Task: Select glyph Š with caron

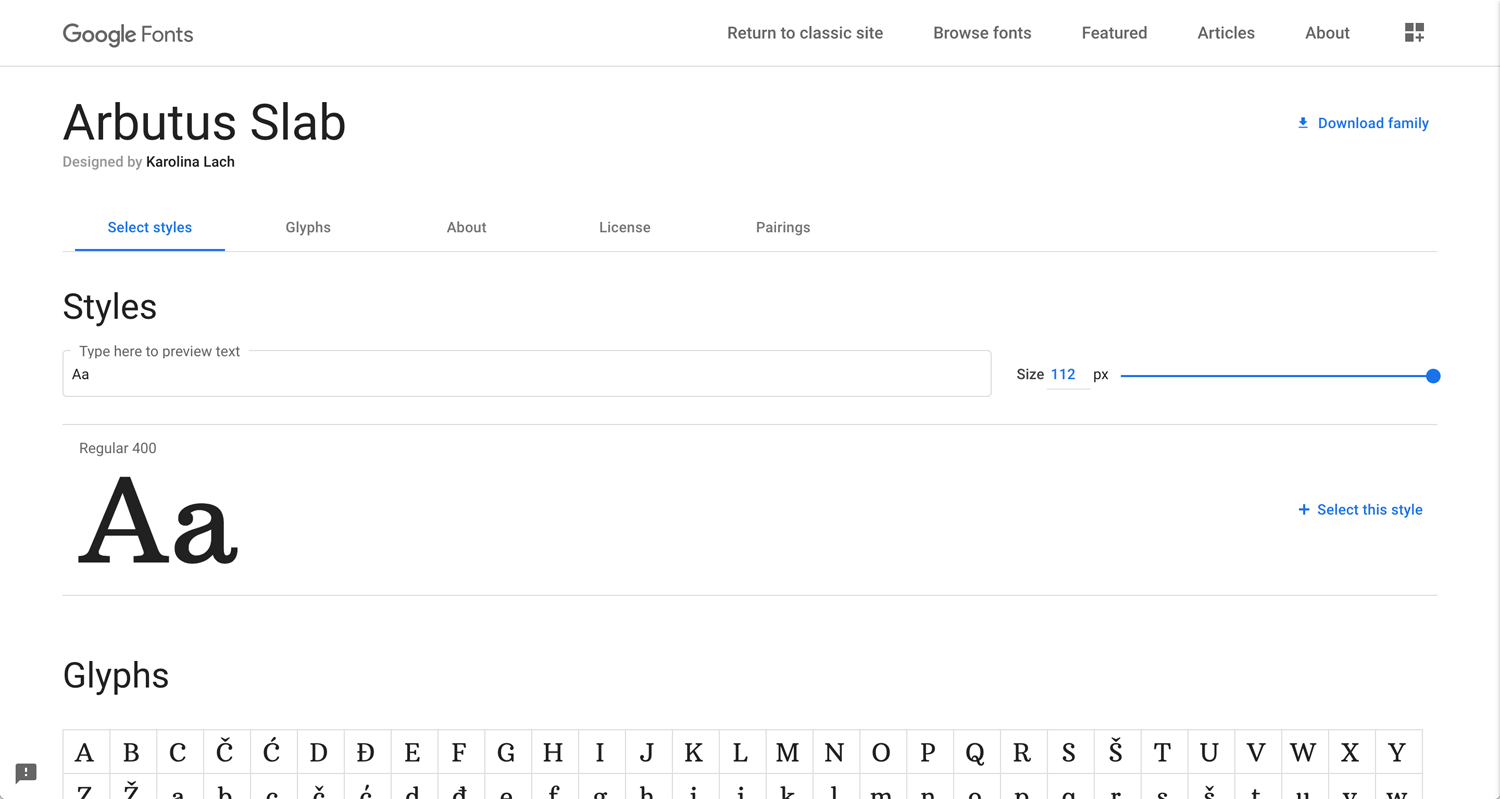Action: pos(1118,752)
